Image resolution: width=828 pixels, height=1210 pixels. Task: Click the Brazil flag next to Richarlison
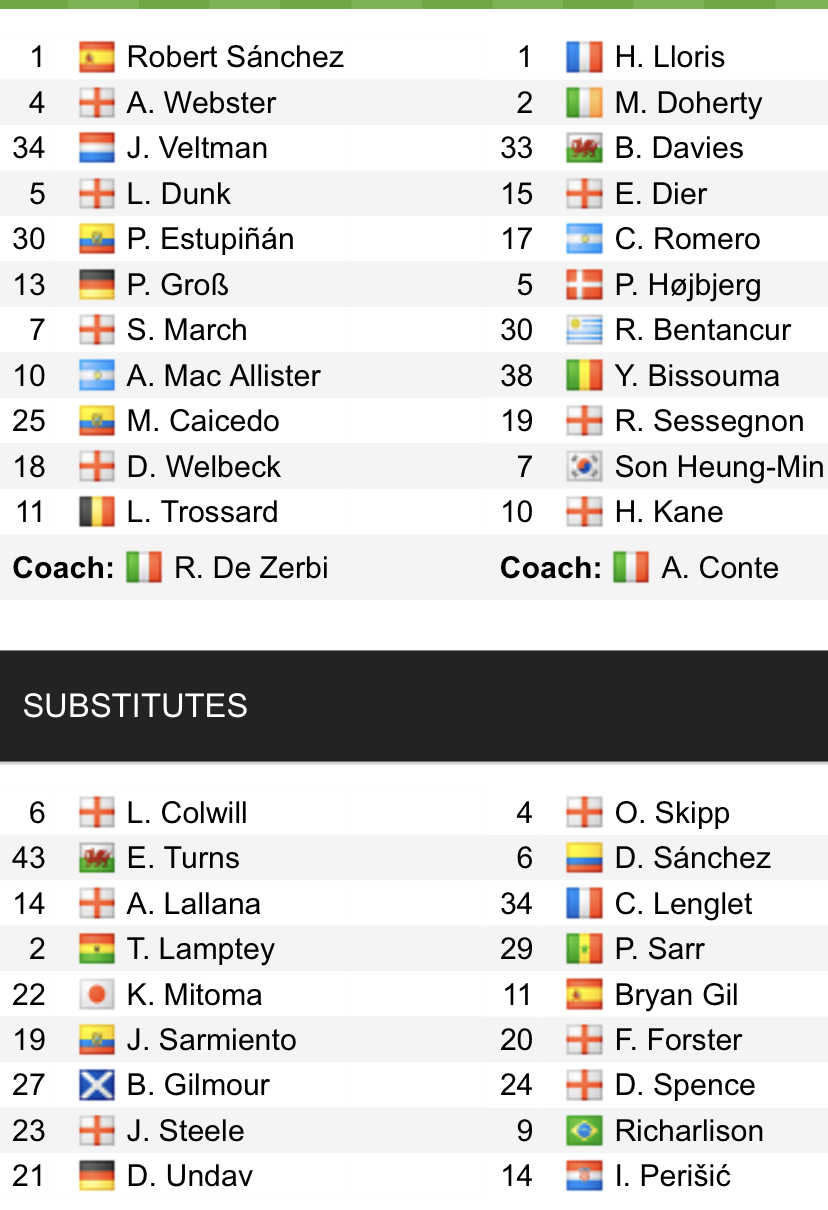(584, 1131)
